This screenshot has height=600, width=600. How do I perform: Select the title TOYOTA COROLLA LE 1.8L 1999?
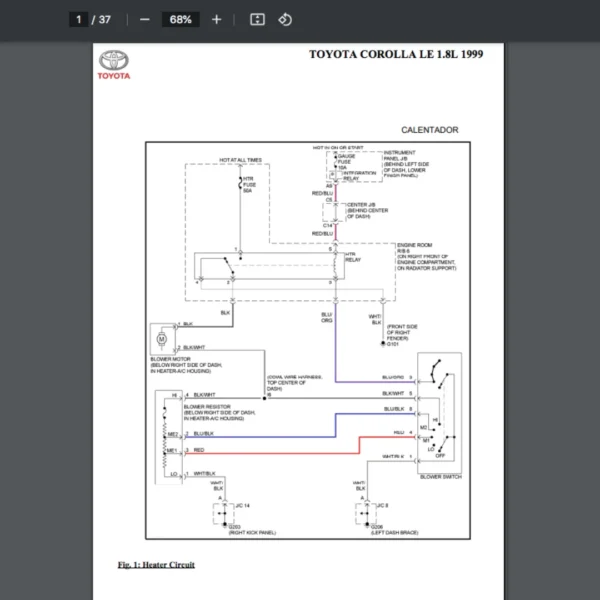(396, 54)
